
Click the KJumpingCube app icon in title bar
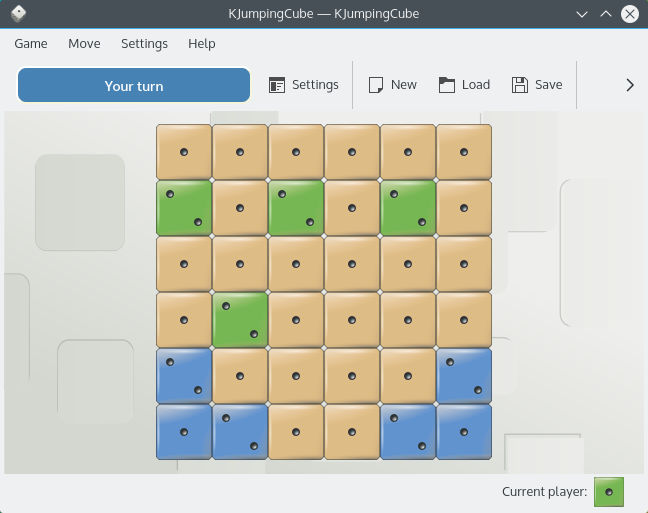[18, 14]
